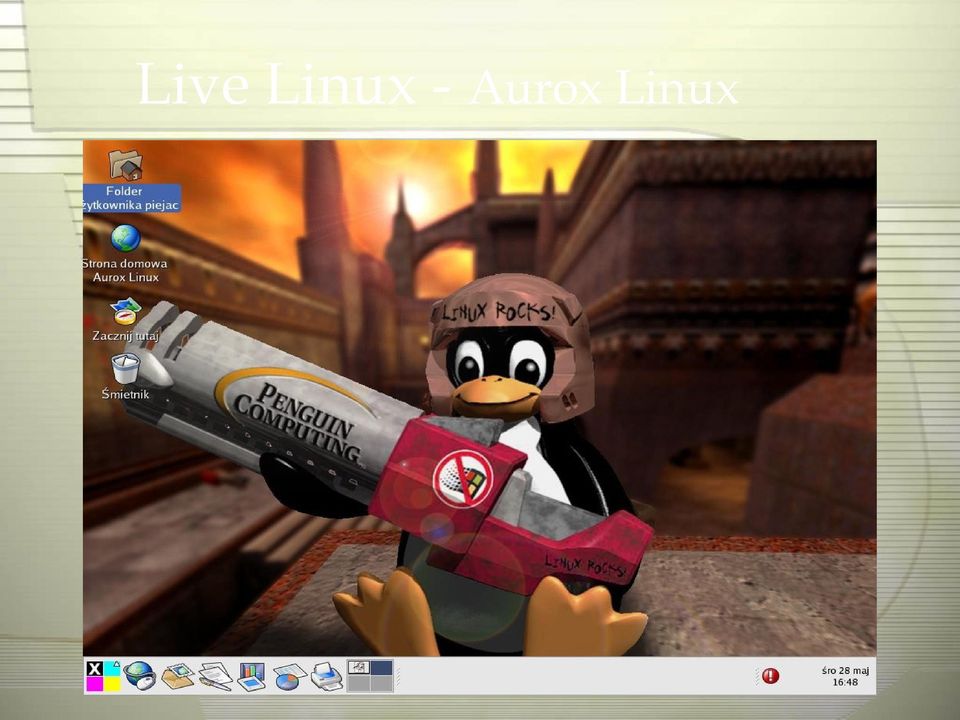
Task: Select the 'Strona domowa Aurox Linux' label
Action: tap(126, 271)
